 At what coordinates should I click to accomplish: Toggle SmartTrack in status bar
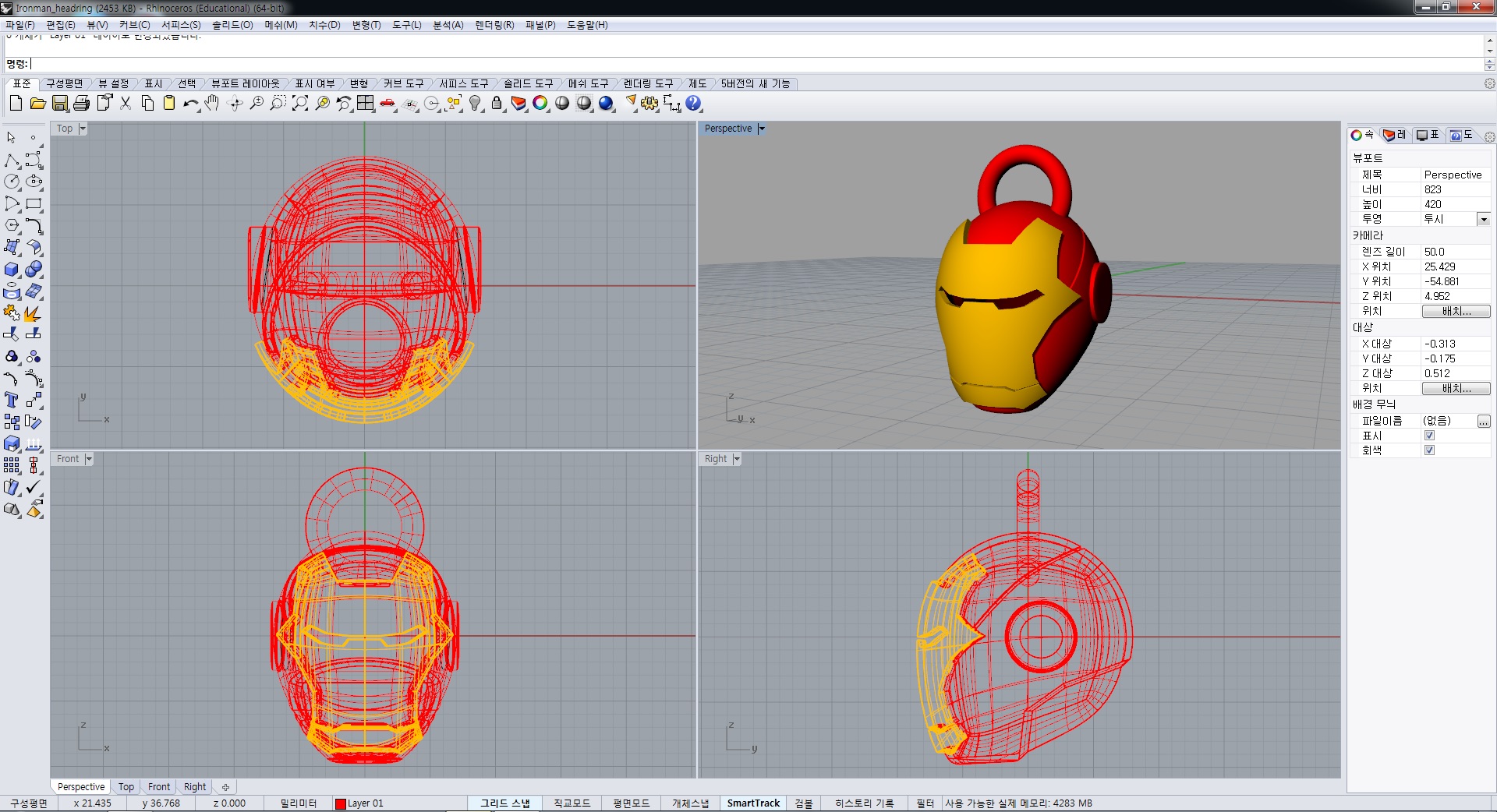[753, 803]
